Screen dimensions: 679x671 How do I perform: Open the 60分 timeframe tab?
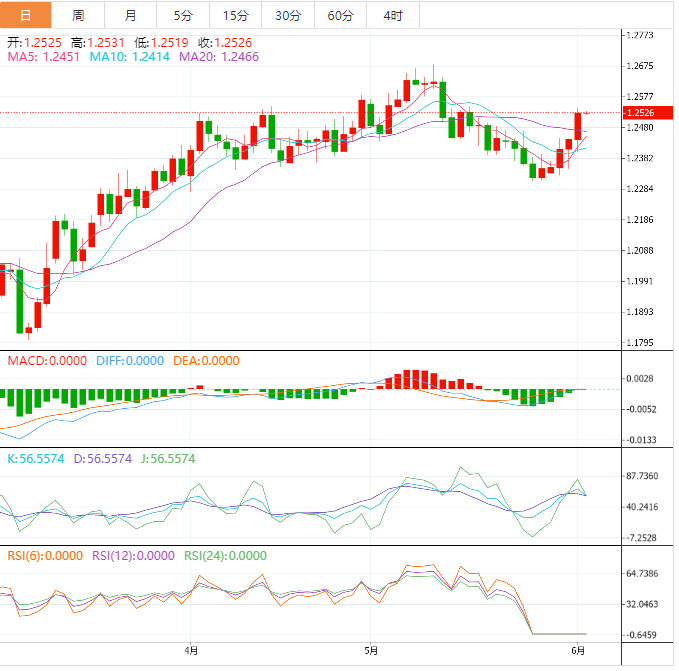click(x=340, y=15)
